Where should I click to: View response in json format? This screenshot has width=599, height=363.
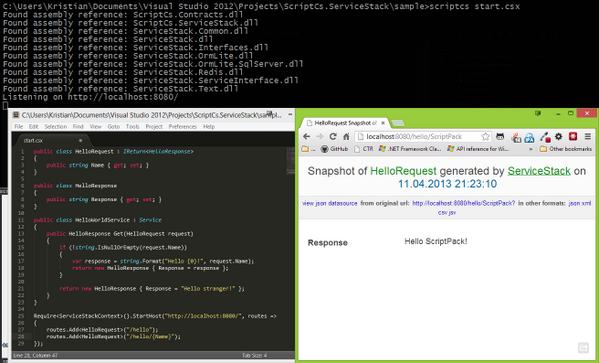574,203
